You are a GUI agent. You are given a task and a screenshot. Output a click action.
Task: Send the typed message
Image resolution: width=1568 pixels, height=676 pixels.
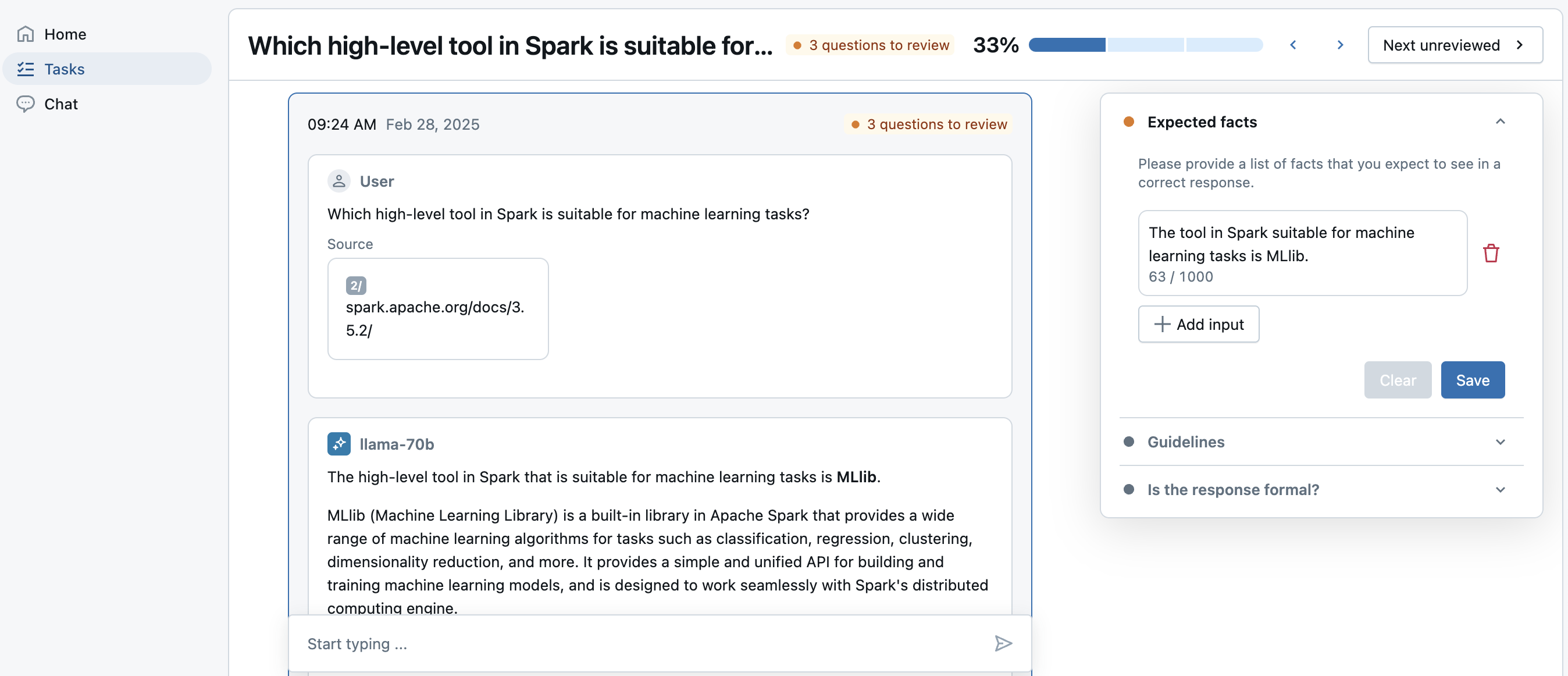[1003, 643]
